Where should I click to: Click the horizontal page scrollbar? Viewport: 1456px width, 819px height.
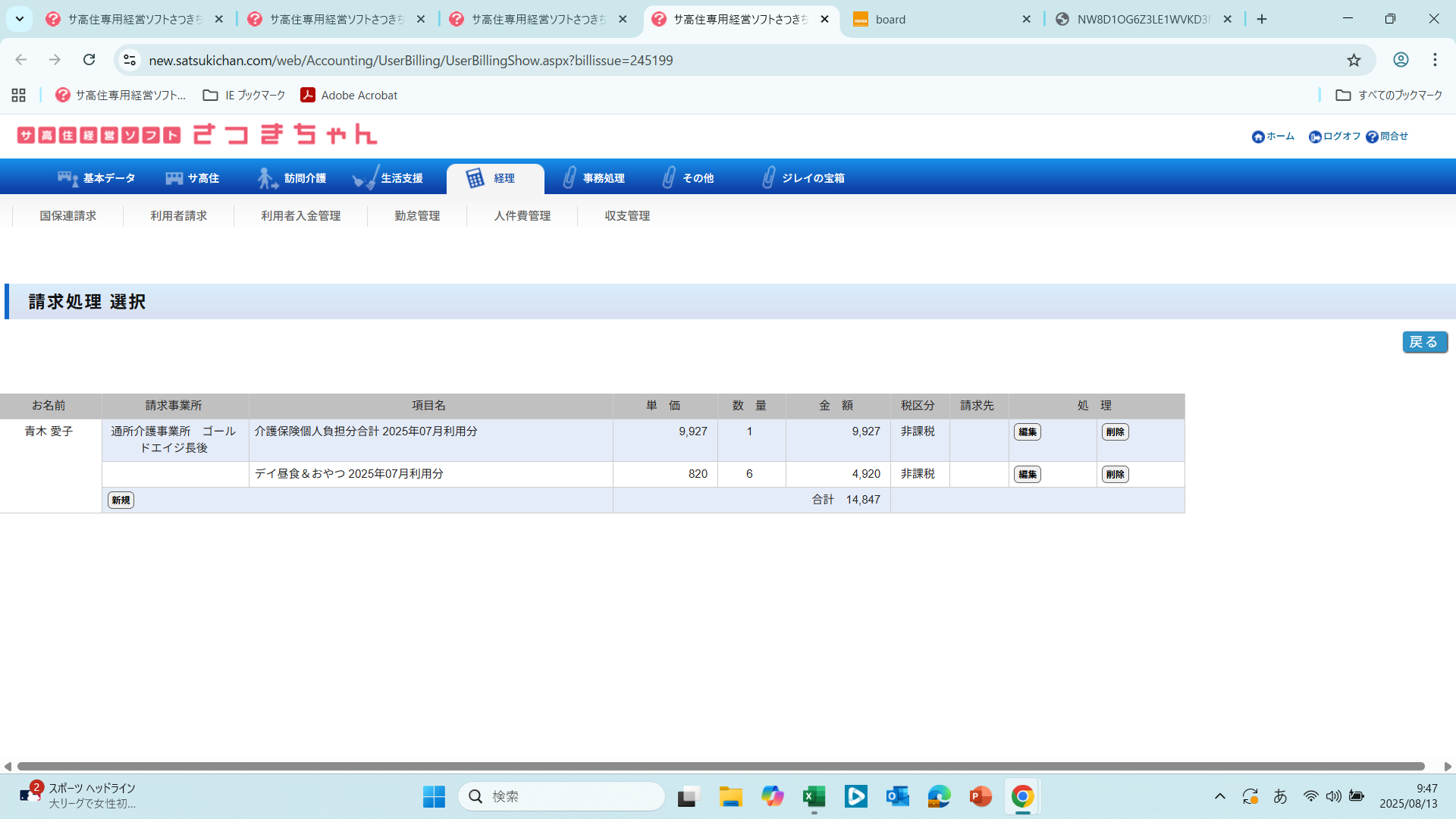point(720,767)
